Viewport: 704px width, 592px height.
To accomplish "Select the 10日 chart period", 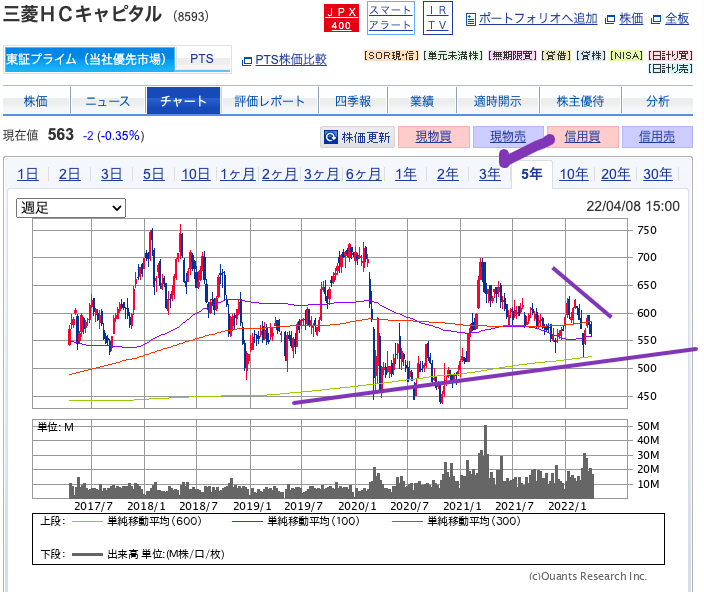I will tap(196, 174).
